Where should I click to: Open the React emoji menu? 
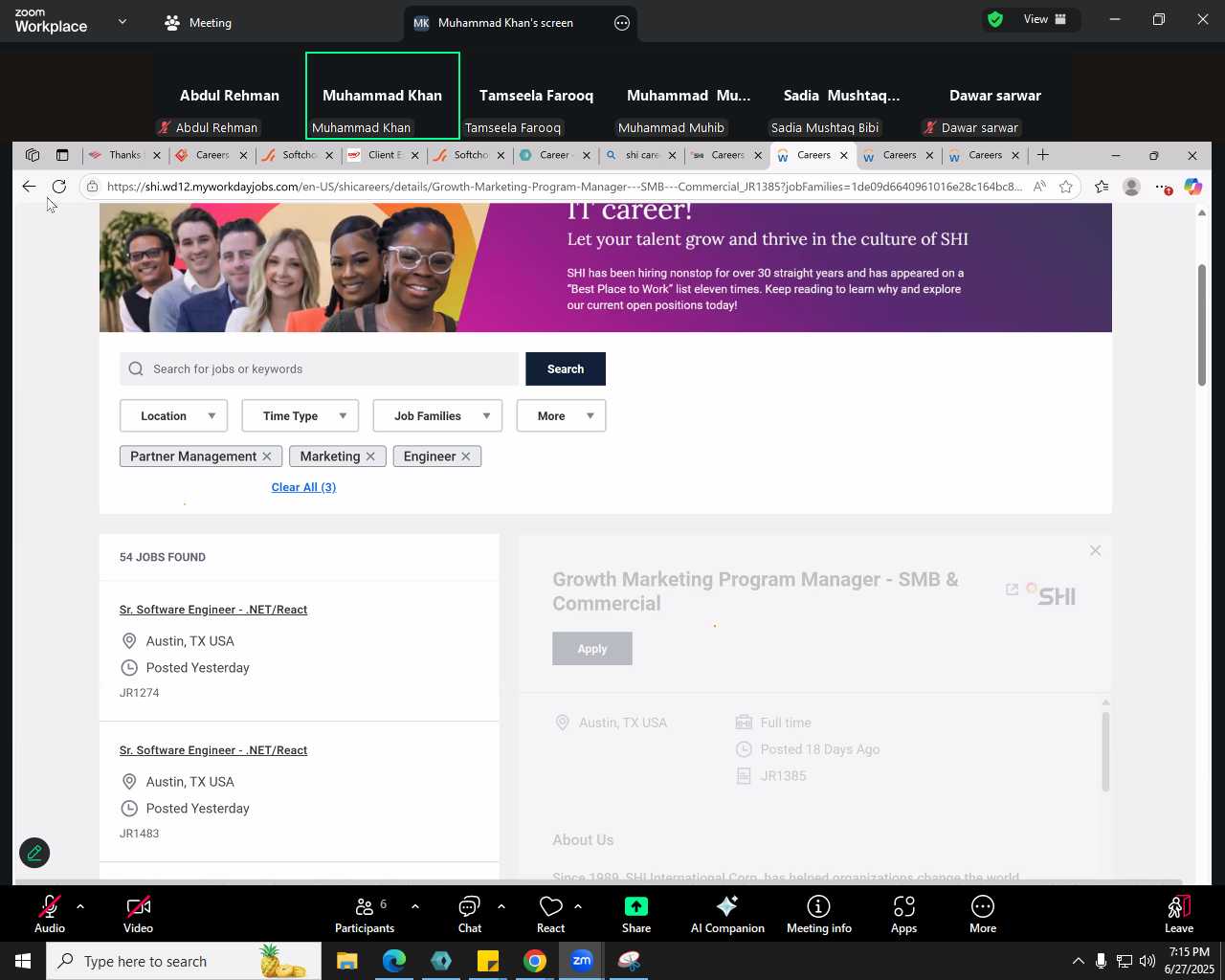551,914
